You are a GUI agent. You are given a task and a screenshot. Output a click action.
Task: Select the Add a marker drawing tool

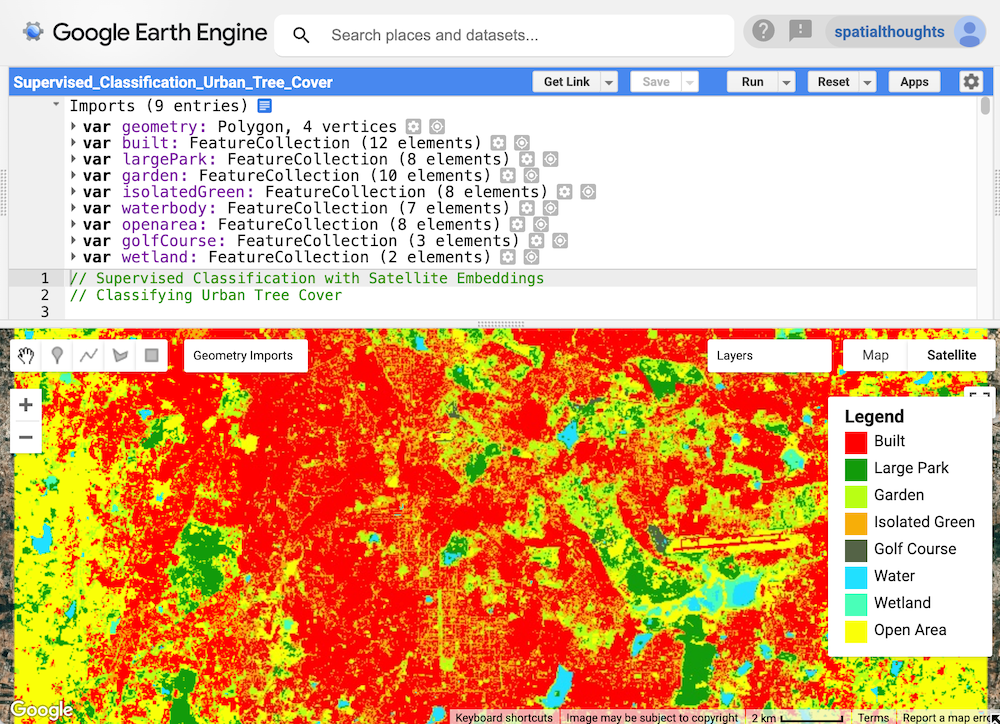point(58,355)
